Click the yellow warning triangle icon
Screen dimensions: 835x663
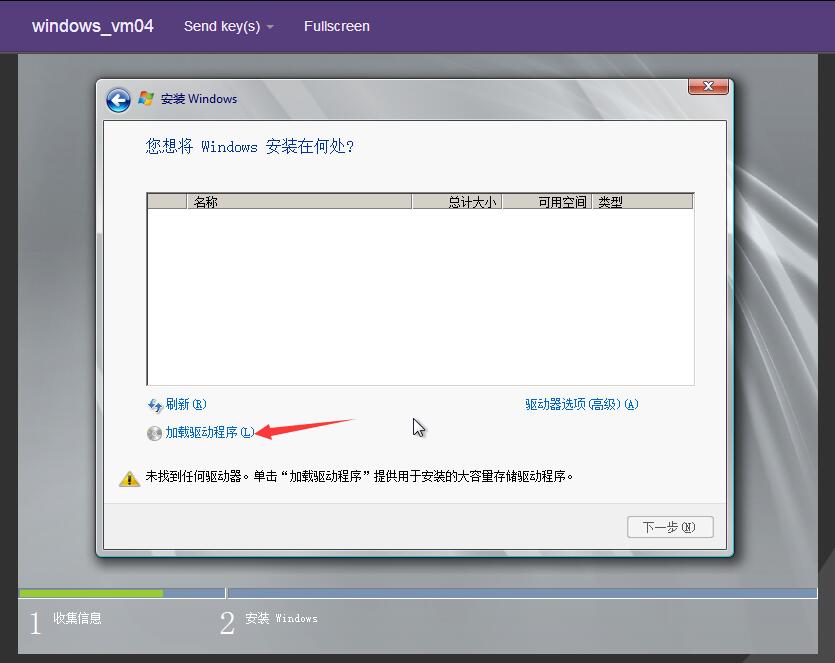click(129, 478)
